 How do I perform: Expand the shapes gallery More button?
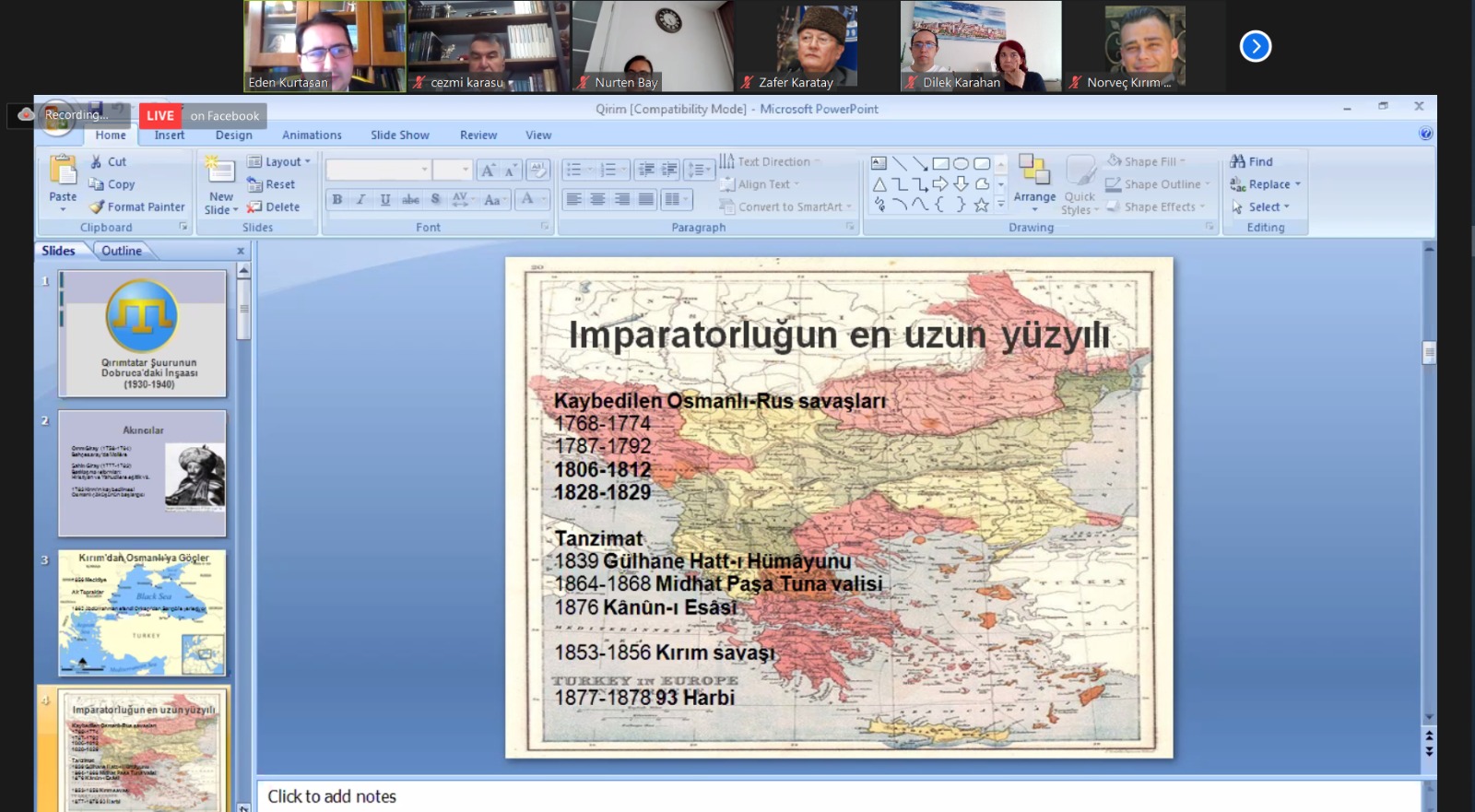click(x=1000, y=205)
